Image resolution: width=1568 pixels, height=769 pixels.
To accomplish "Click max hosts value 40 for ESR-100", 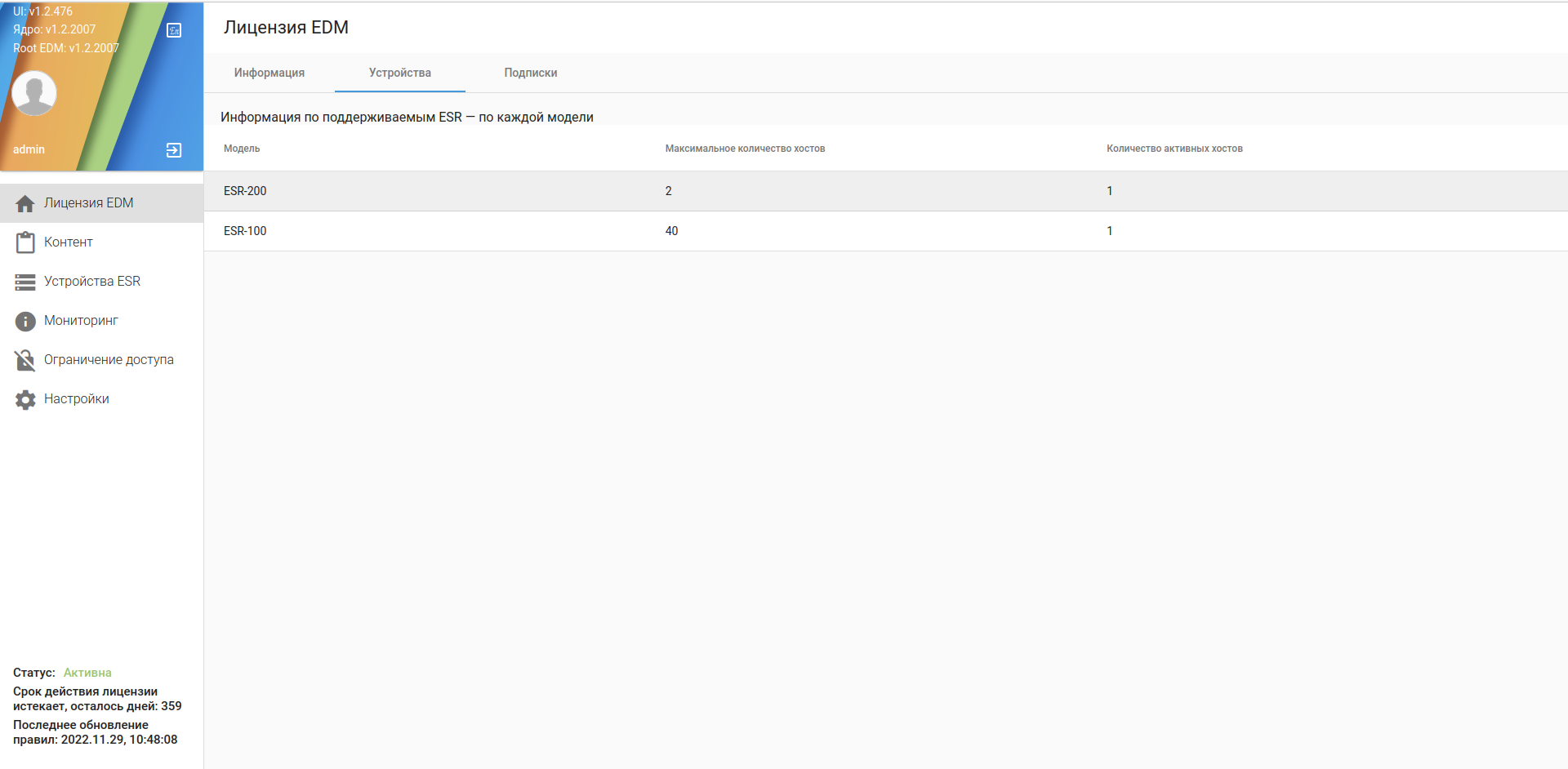I will click(671, 231).
